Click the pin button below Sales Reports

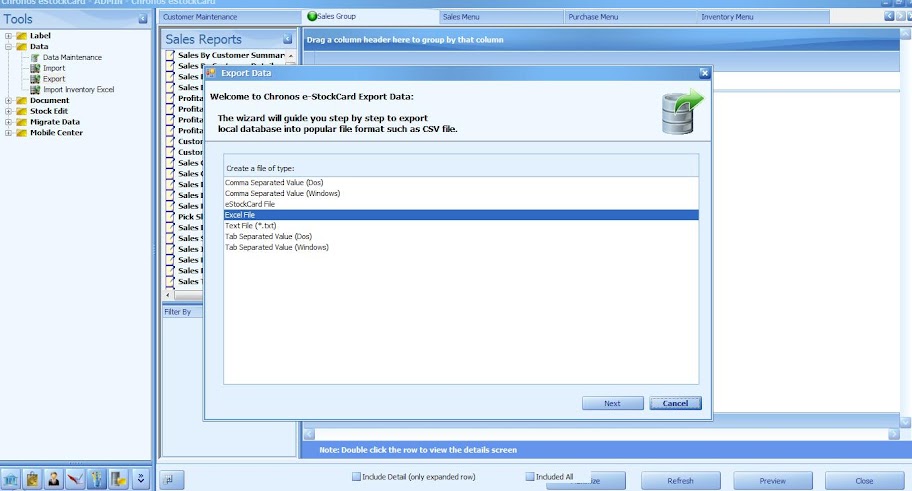[x=170, y=480]
